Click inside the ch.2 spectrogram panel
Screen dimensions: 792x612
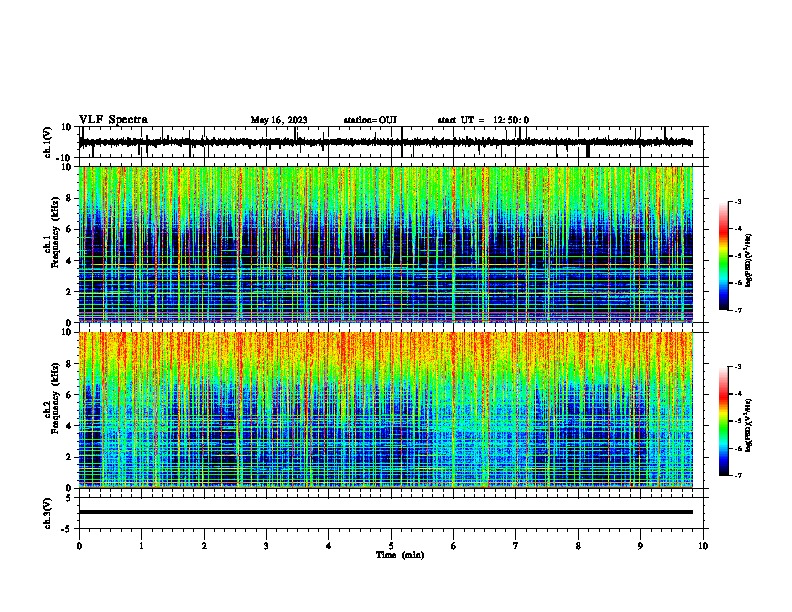click(x=386, y=410)
